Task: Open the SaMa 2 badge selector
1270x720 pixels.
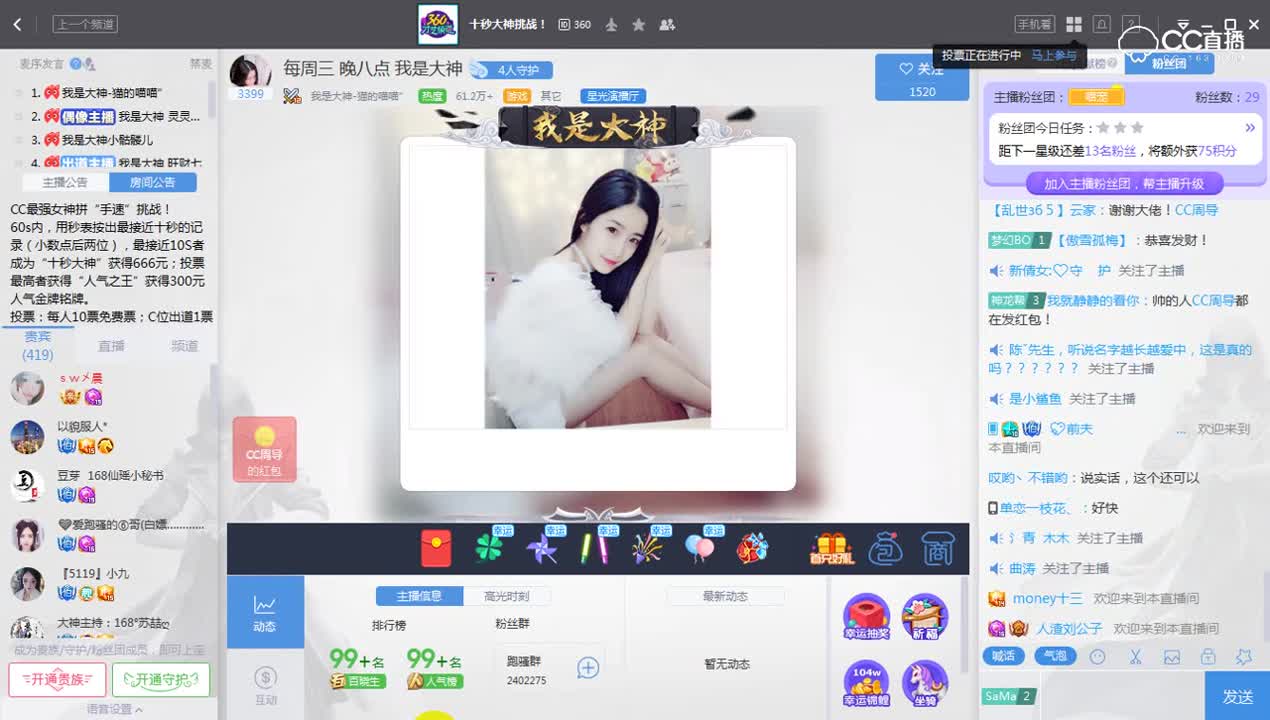Action: pos(1009,696)
